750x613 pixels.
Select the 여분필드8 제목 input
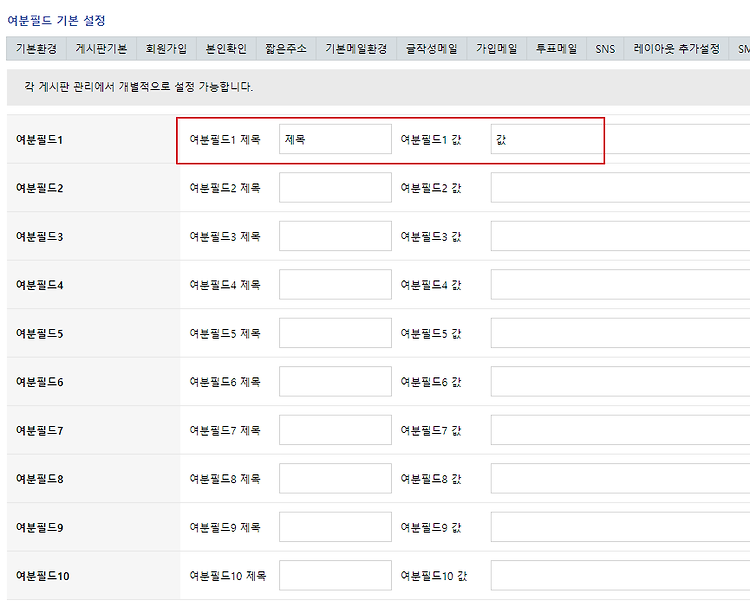(x=335, y=478)
